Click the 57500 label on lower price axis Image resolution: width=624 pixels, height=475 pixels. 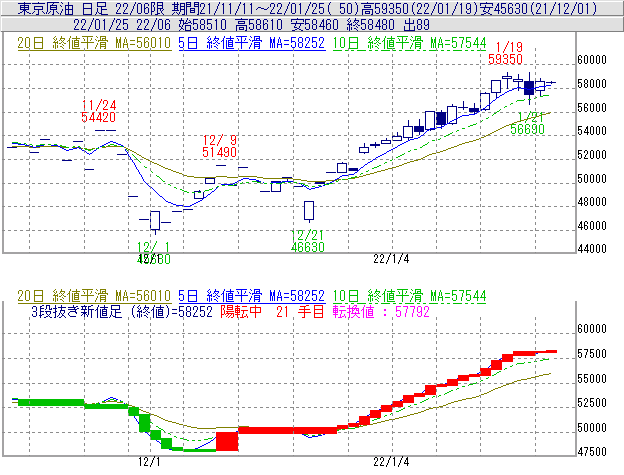592,354
